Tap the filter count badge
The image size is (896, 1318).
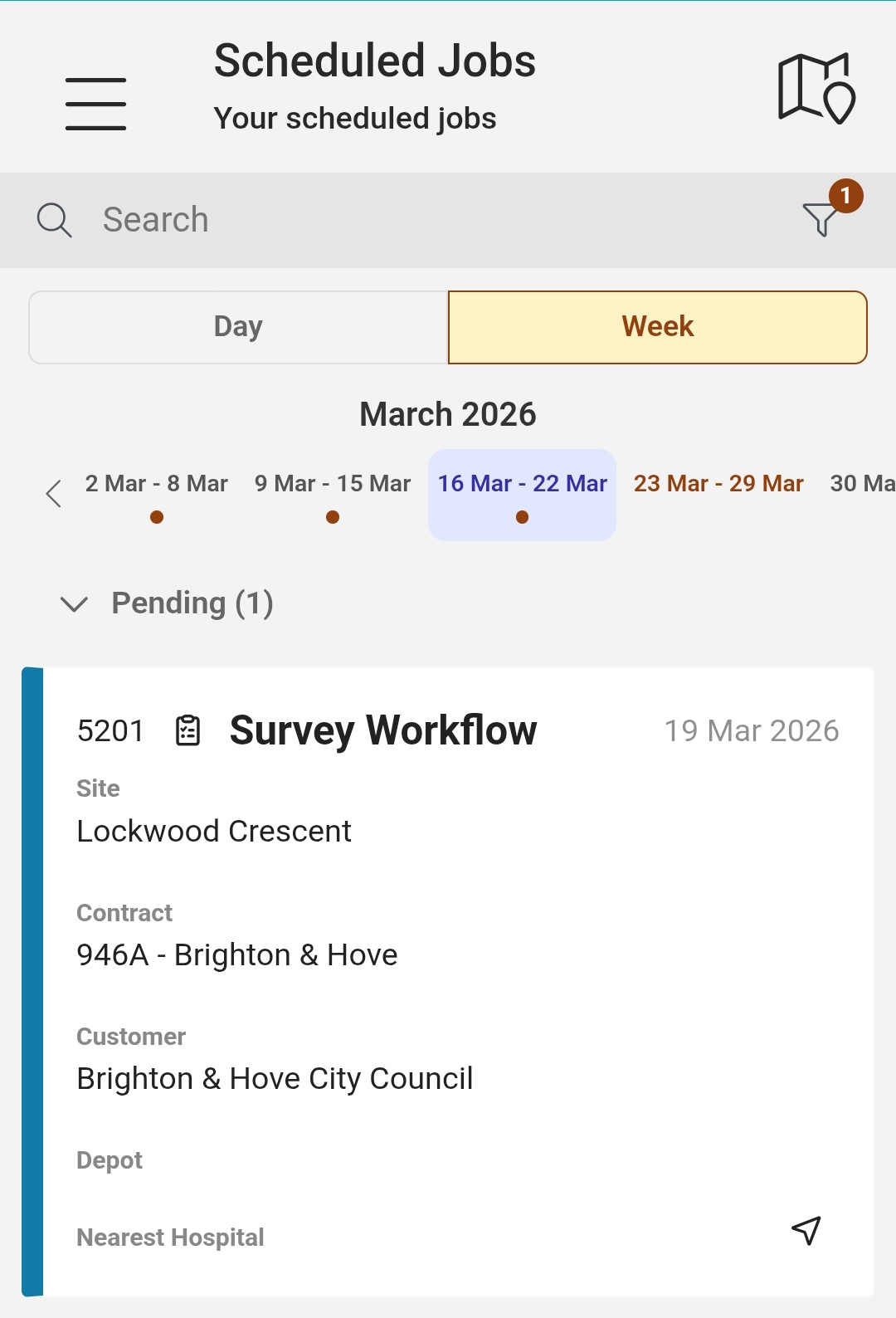click(x=845, y=196)
